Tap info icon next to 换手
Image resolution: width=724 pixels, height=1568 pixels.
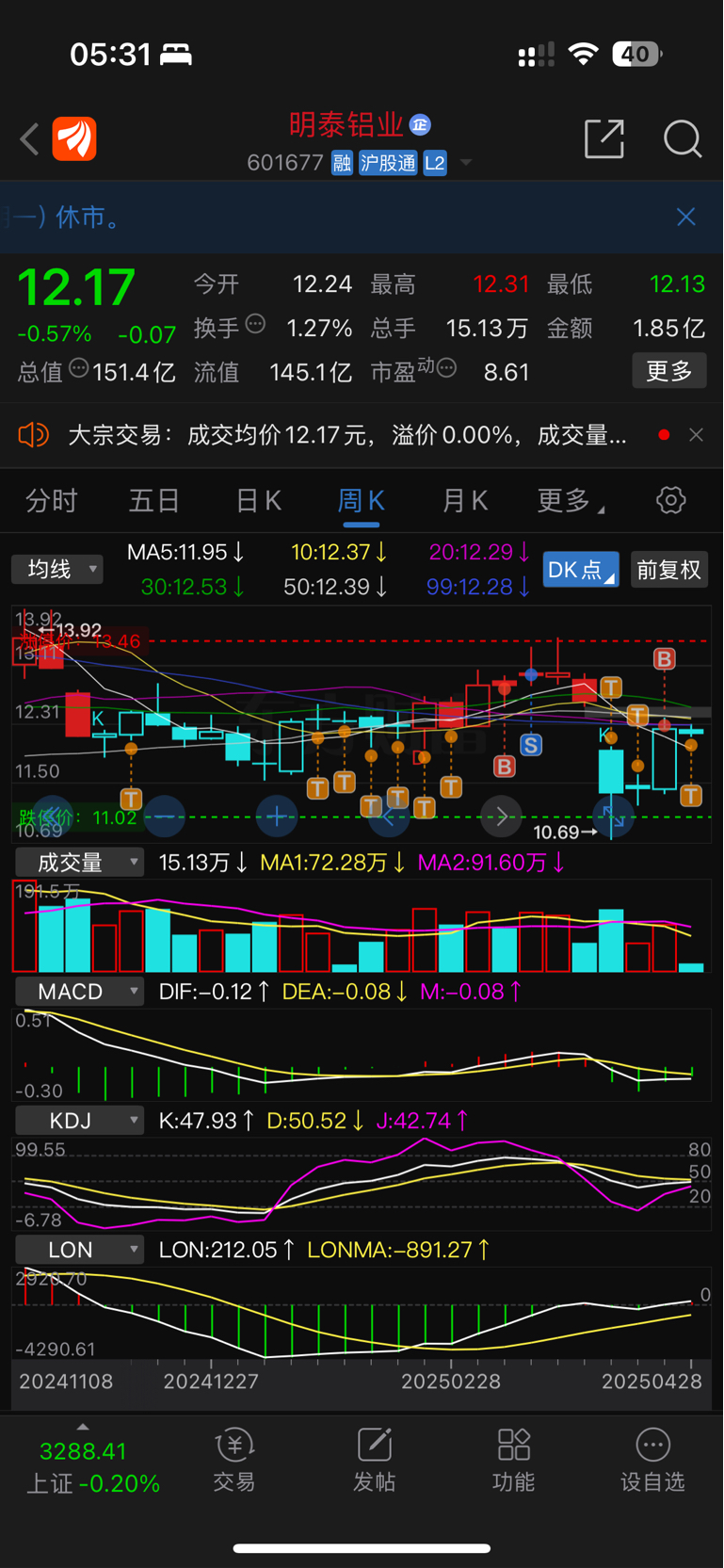255,325
